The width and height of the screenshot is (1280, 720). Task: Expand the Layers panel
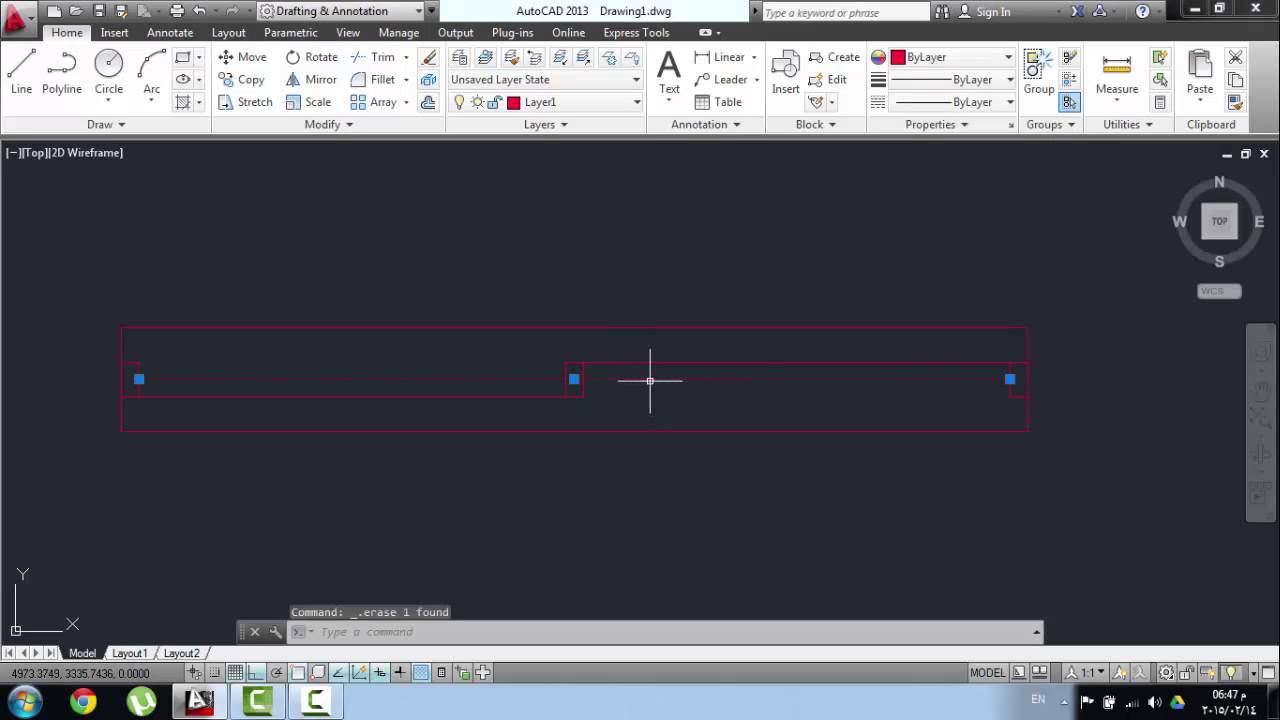tap(546, 125)
